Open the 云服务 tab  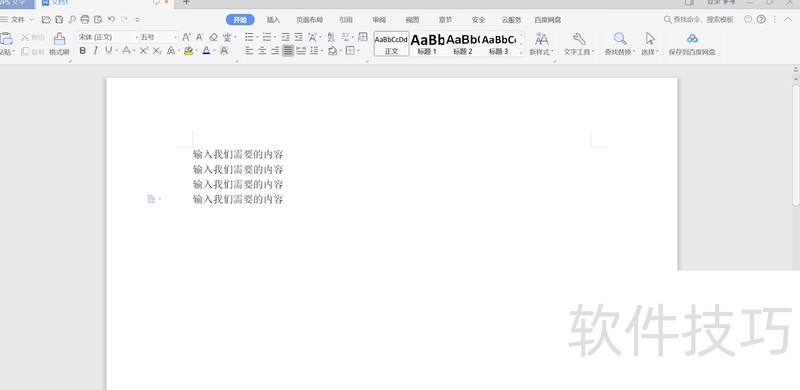point(511,20)
